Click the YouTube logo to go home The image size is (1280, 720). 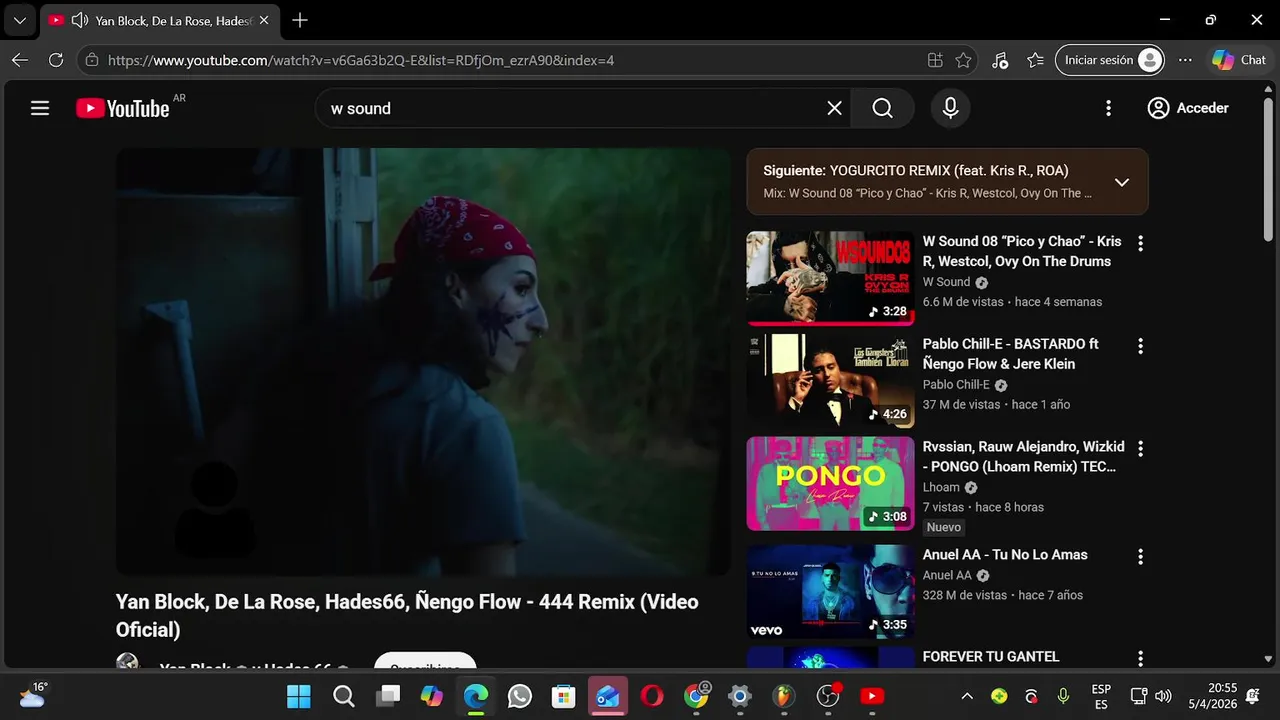123,108
